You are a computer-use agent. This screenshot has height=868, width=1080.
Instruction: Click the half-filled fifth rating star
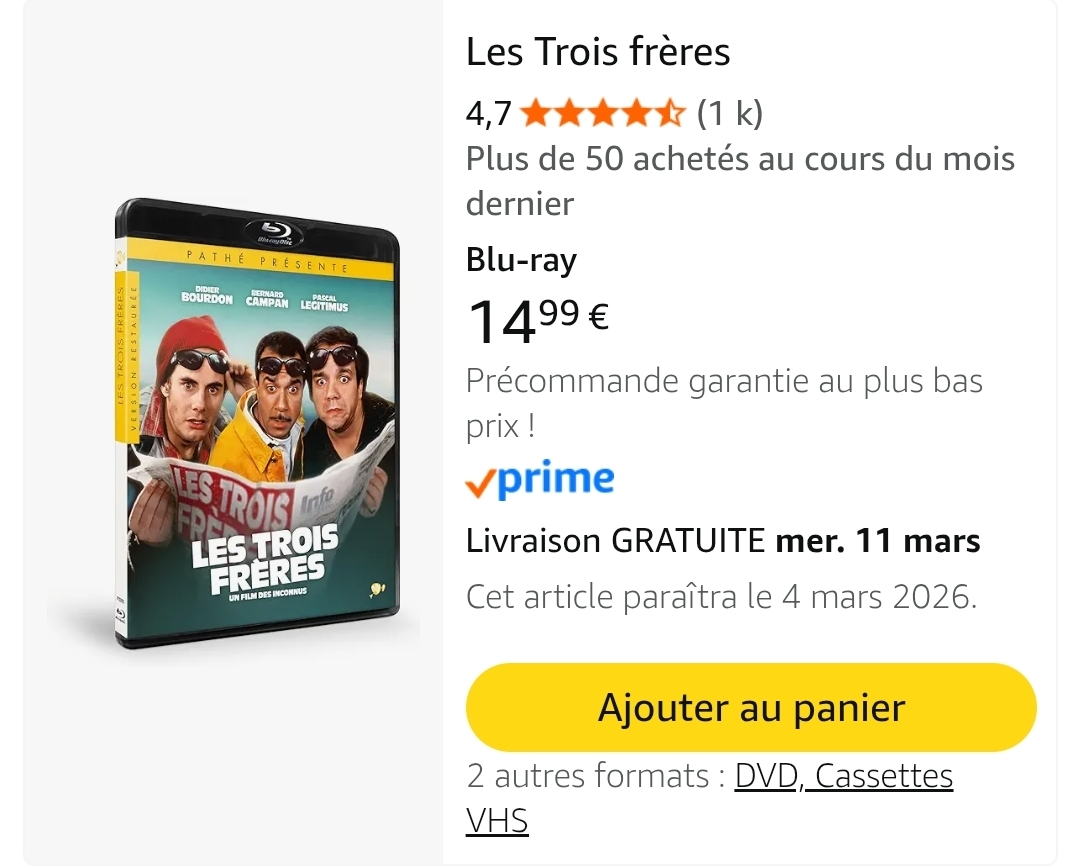pos(670,115)
